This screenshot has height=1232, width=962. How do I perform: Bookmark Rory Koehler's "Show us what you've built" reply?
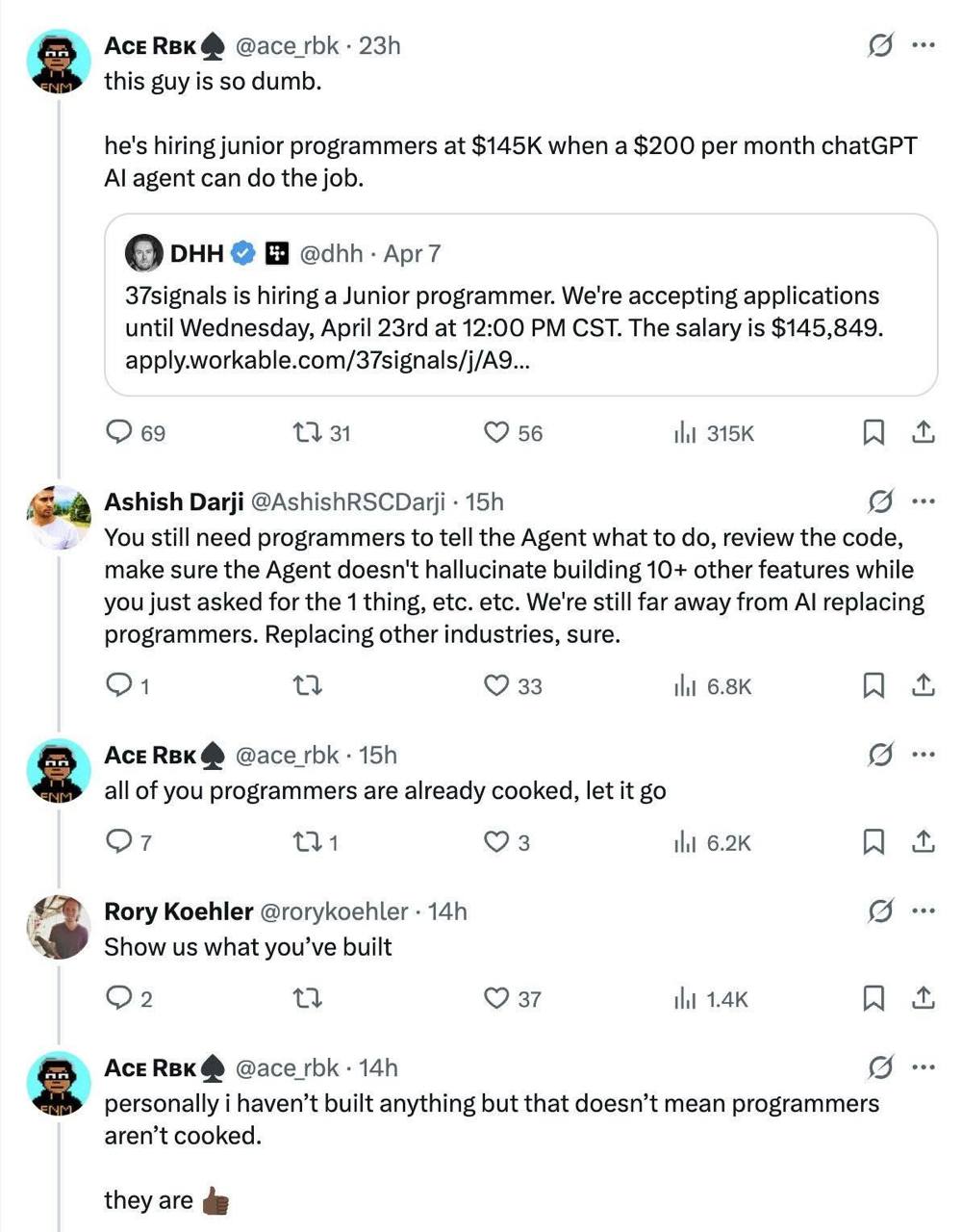coord(873,998)
